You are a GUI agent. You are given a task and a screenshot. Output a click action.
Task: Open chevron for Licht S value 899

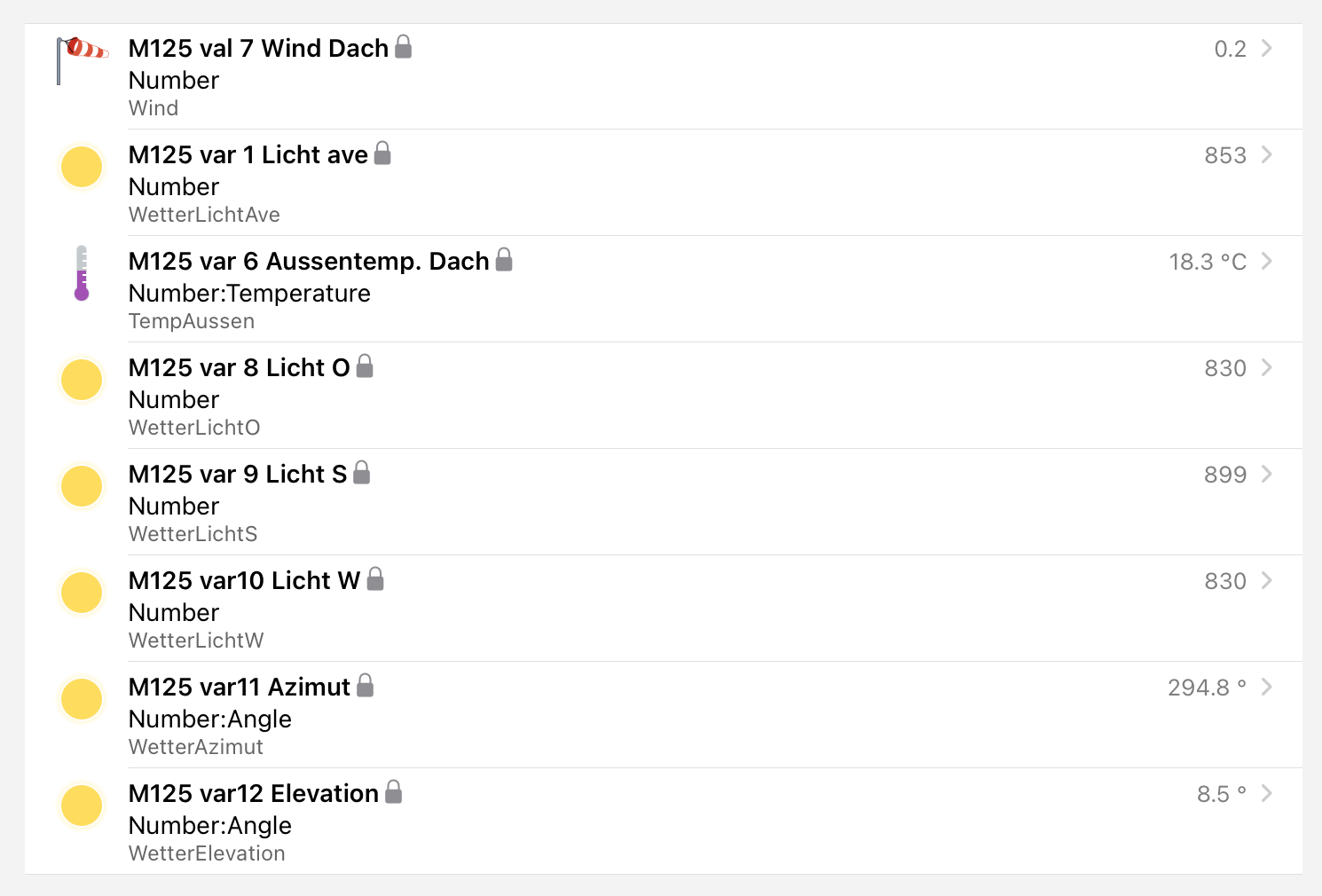pos(1267,474)
